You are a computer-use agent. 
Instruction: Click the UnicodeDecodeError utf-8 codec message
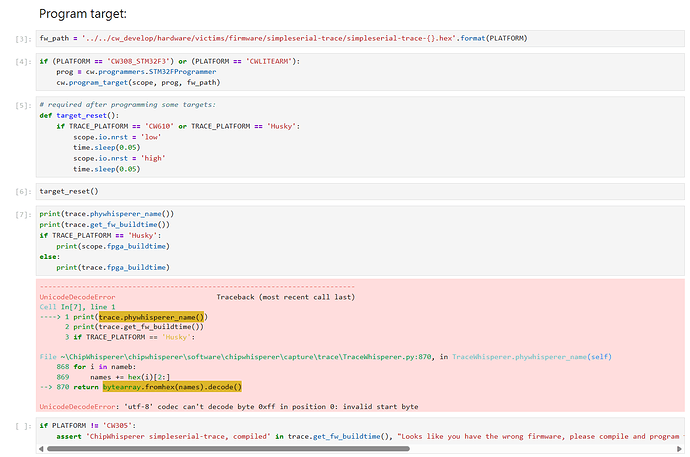225,406
